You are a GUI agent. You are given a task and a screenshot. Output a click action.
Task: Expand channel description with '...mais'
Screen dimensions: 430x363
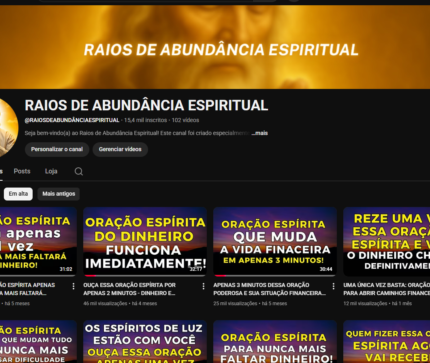260,133
